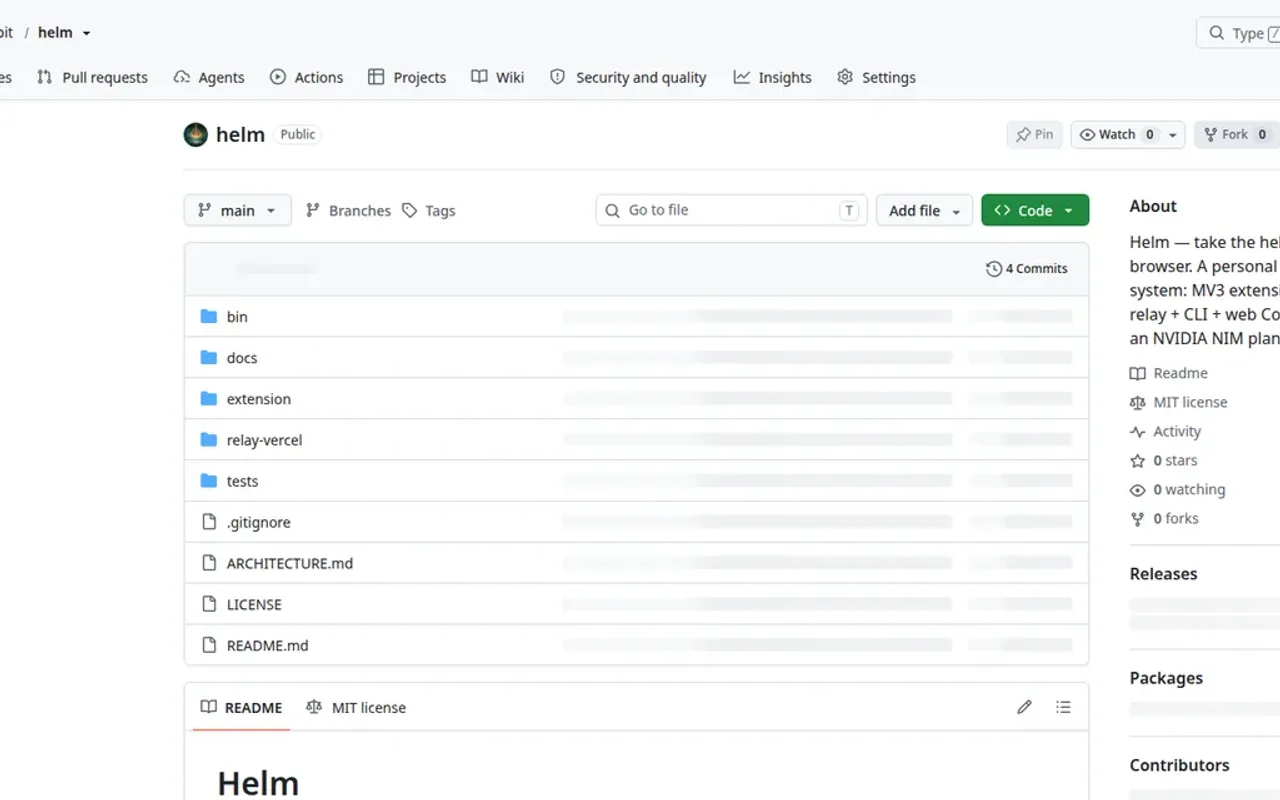Click the tests folder icon

[208, 480]
